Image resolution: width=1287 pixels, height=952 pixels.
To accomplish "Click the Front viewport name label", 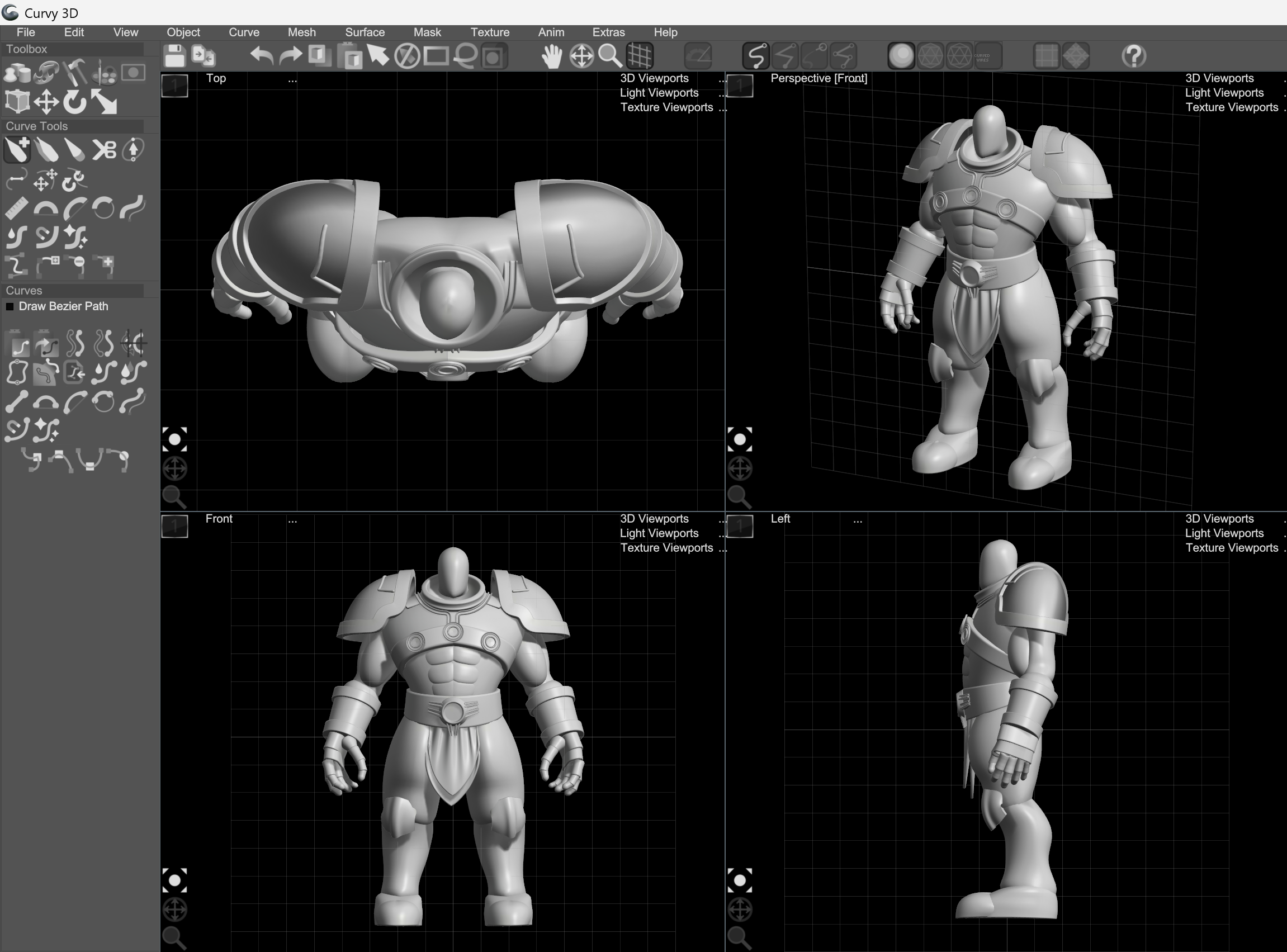I will [219, 519].
